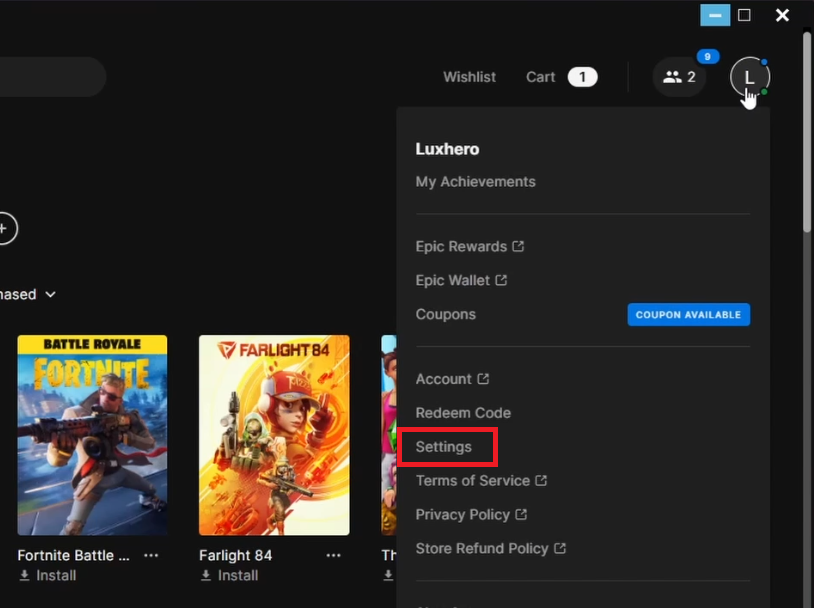Open Terms of Service
The width and height of the screenshot is (814, 608).
(481, 481)
